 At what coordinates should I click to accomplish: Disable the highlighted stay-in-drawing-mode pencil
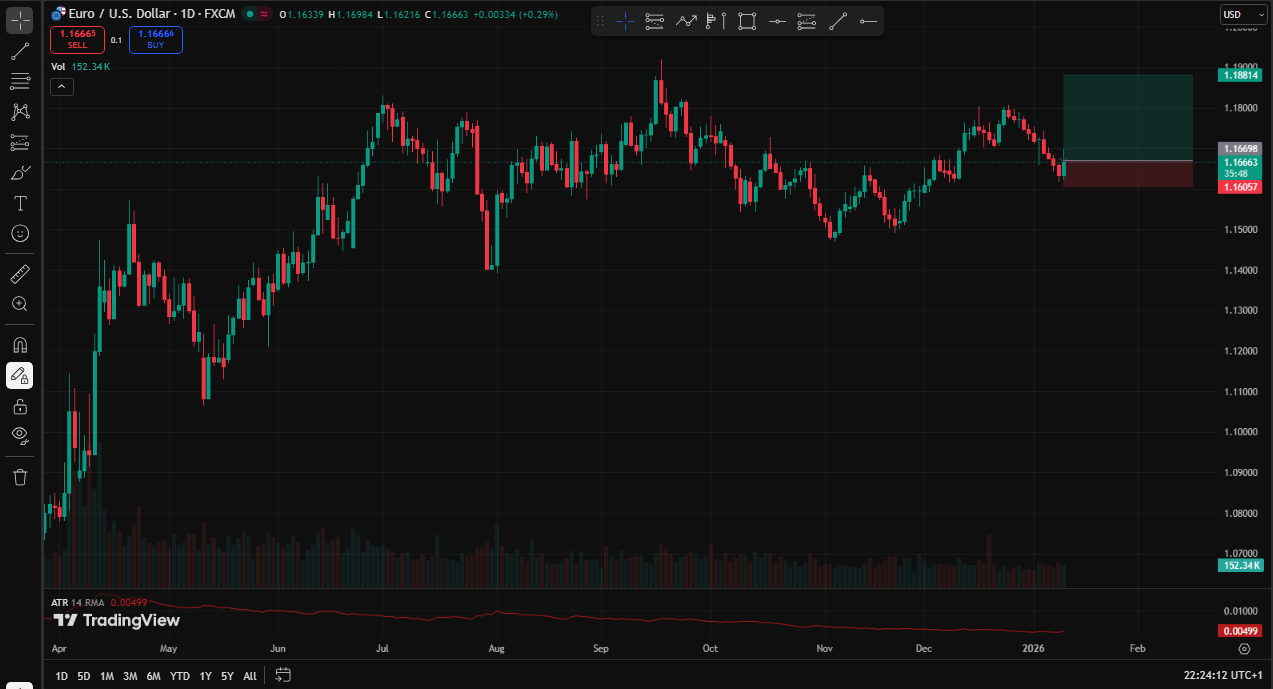20,375
